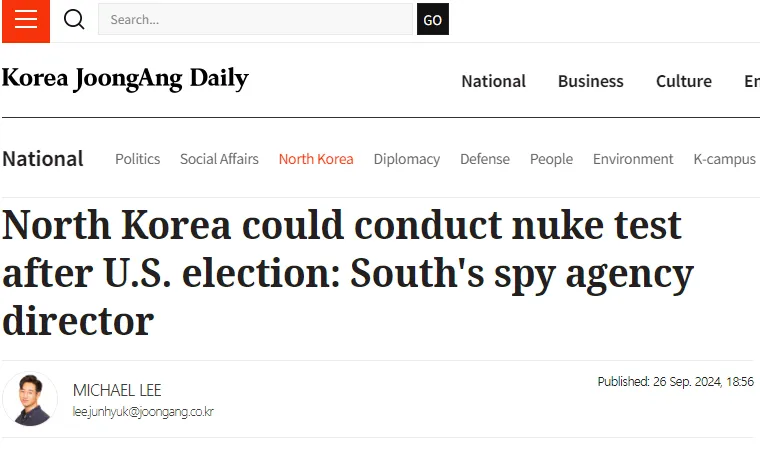Go to Korea JoongAng Daily homepage logo
Screen dimensions: 760x455
pyautogui.click(x=125, y=79)
